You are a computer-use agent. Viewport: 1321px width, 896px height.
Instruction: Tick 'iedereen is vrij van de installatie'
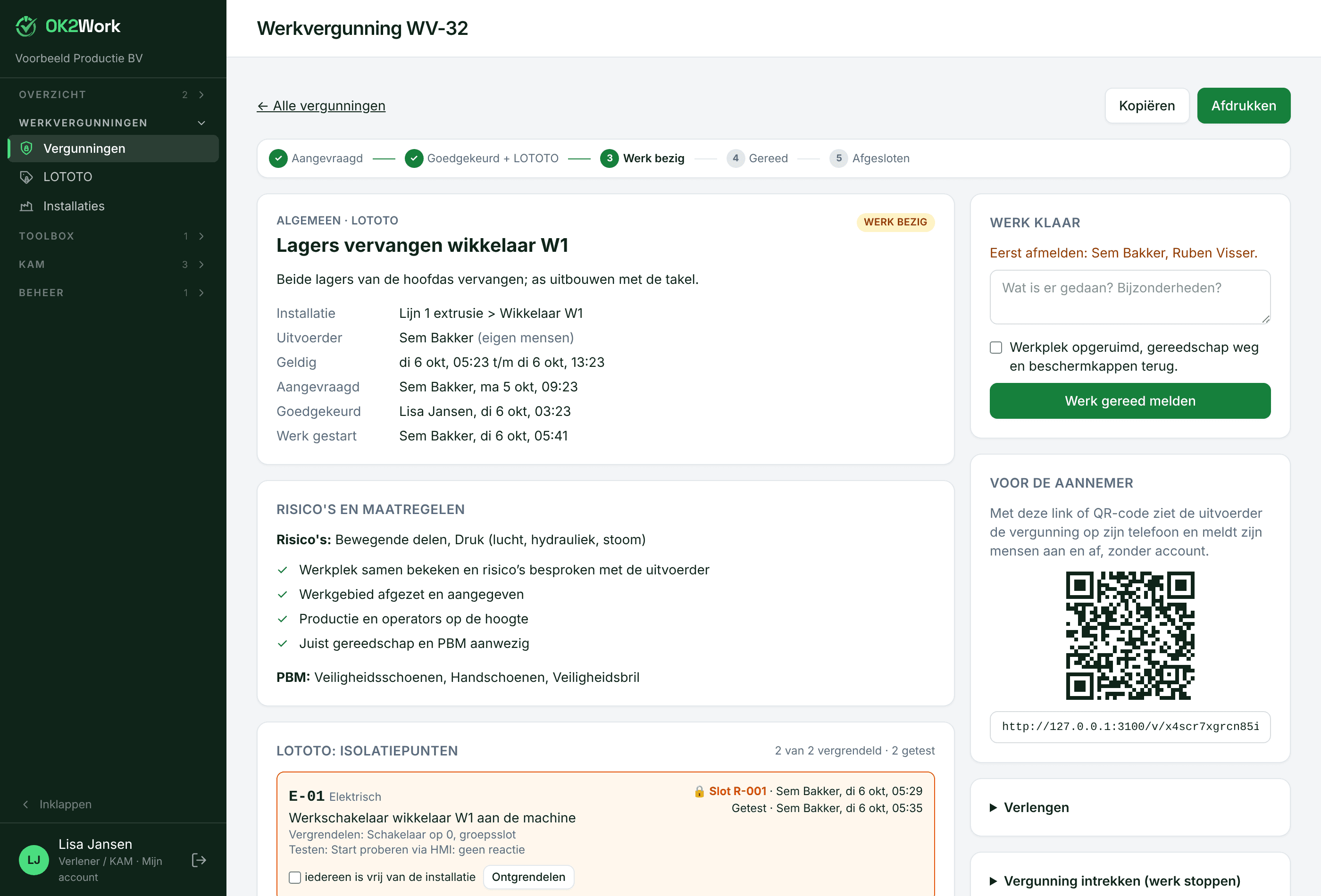point(295,877)
